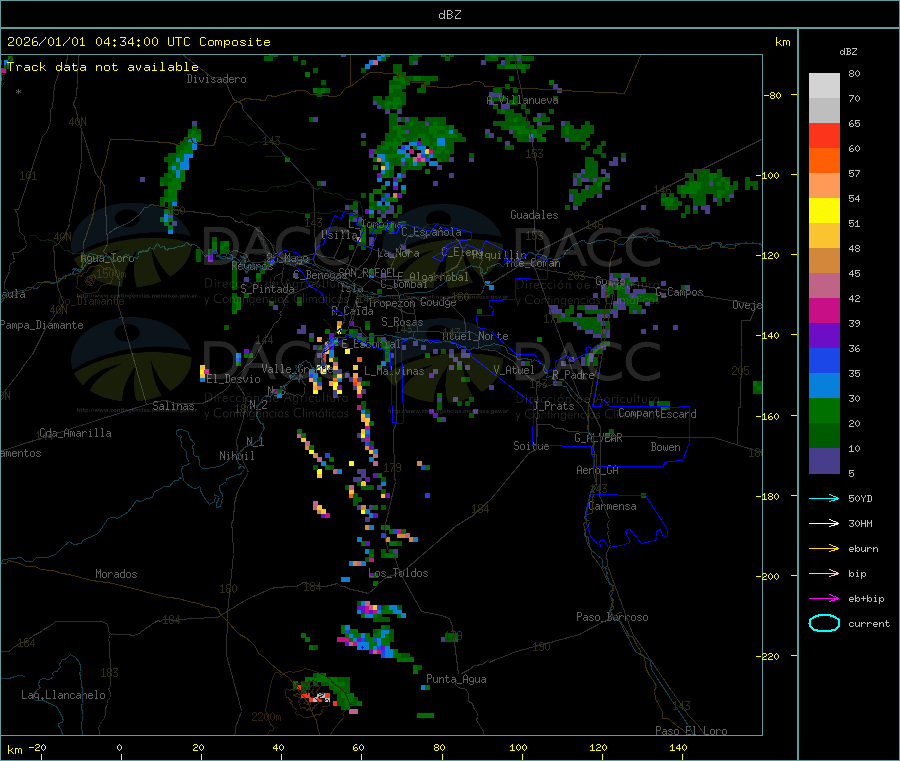Click the Laq.Llancanelo map label
Viewport: 900px width, 761px height.
64,695
